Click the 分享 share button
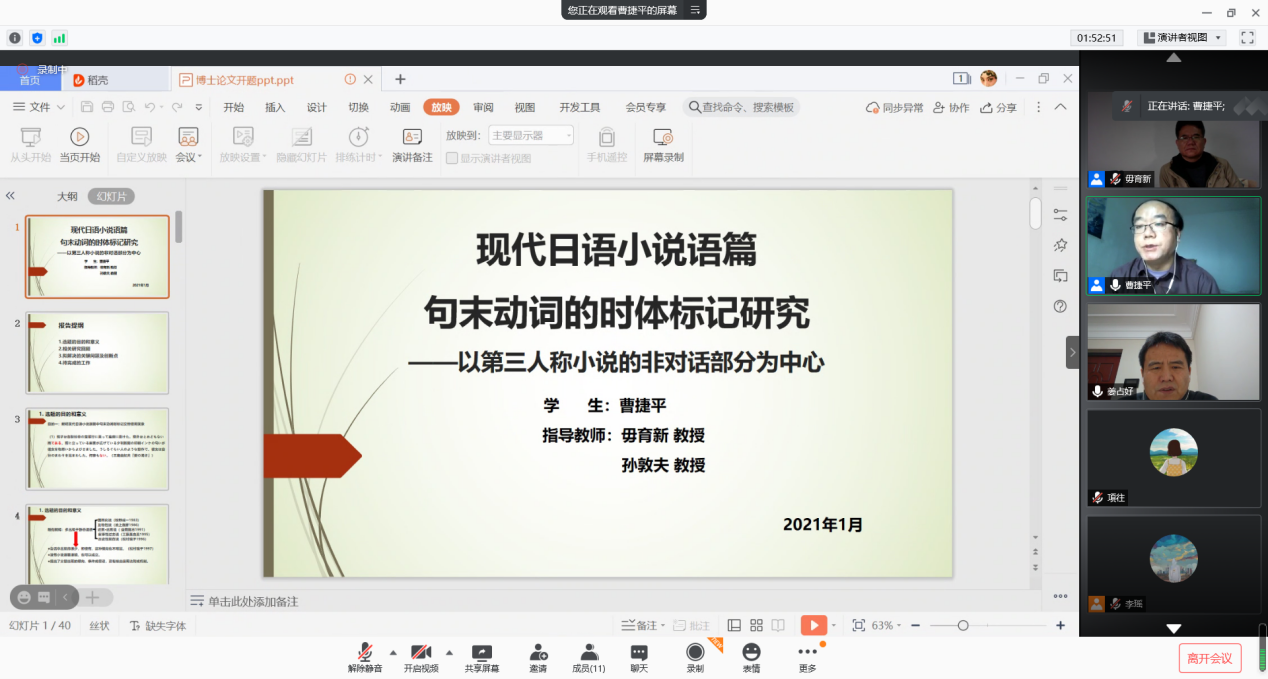 (x=998, y=108)
